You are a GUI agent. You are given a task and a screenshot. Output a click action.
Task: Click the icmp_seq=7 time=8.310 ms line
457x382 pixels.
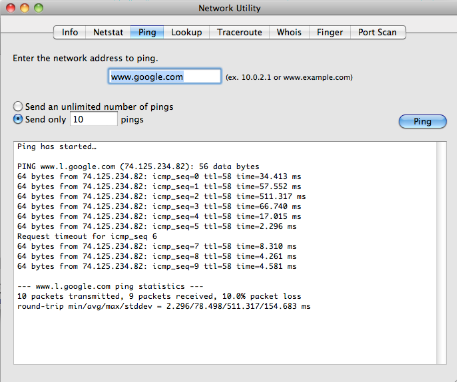click(x=157, y=246)
